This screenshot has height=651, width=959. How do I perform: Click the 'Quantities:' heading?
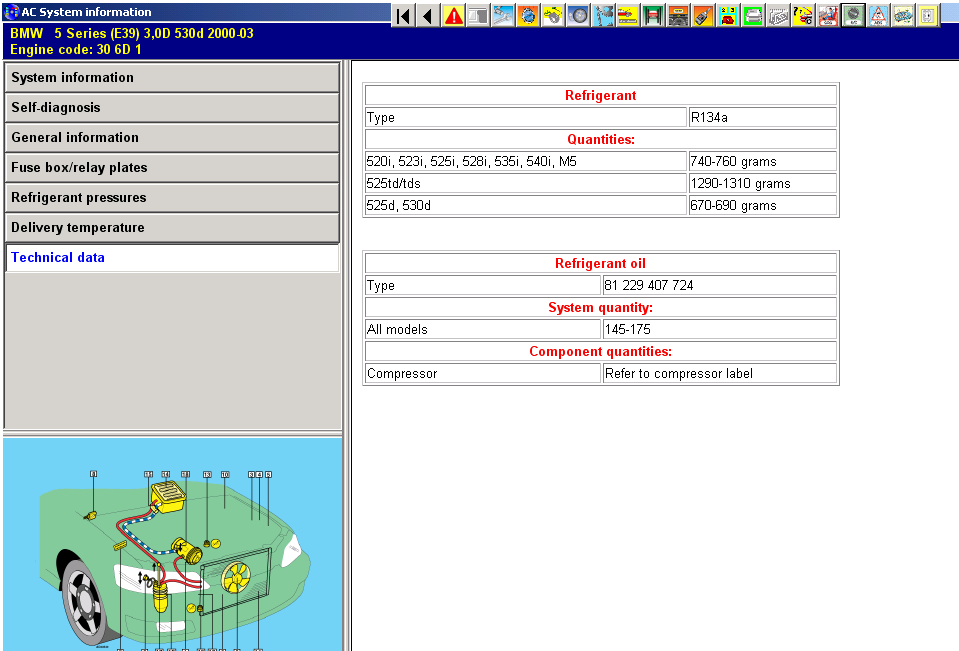(x=601, y=140)
